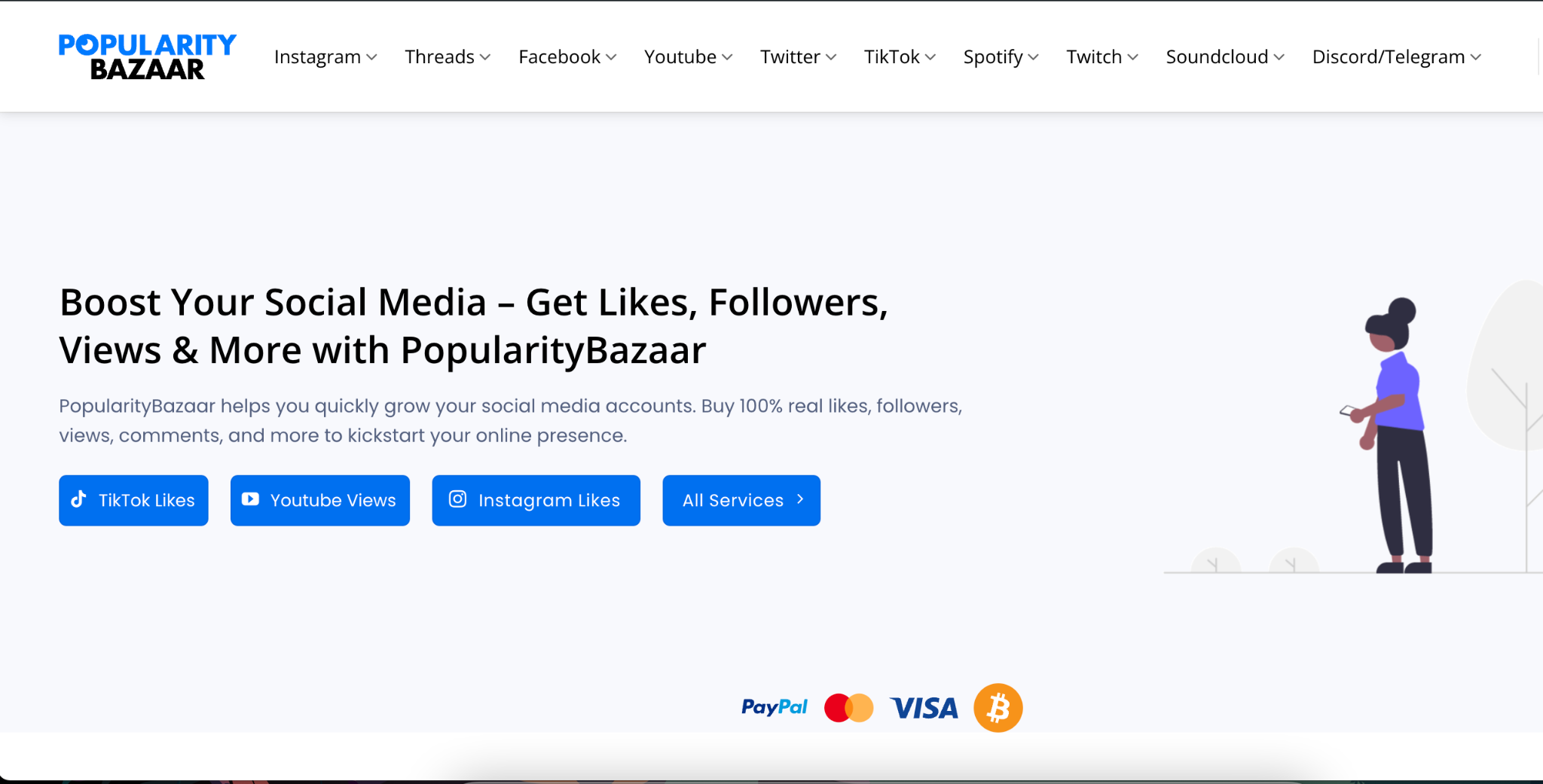Expand the Spotify menu

pyautogui.click(x=1001, y=57)
